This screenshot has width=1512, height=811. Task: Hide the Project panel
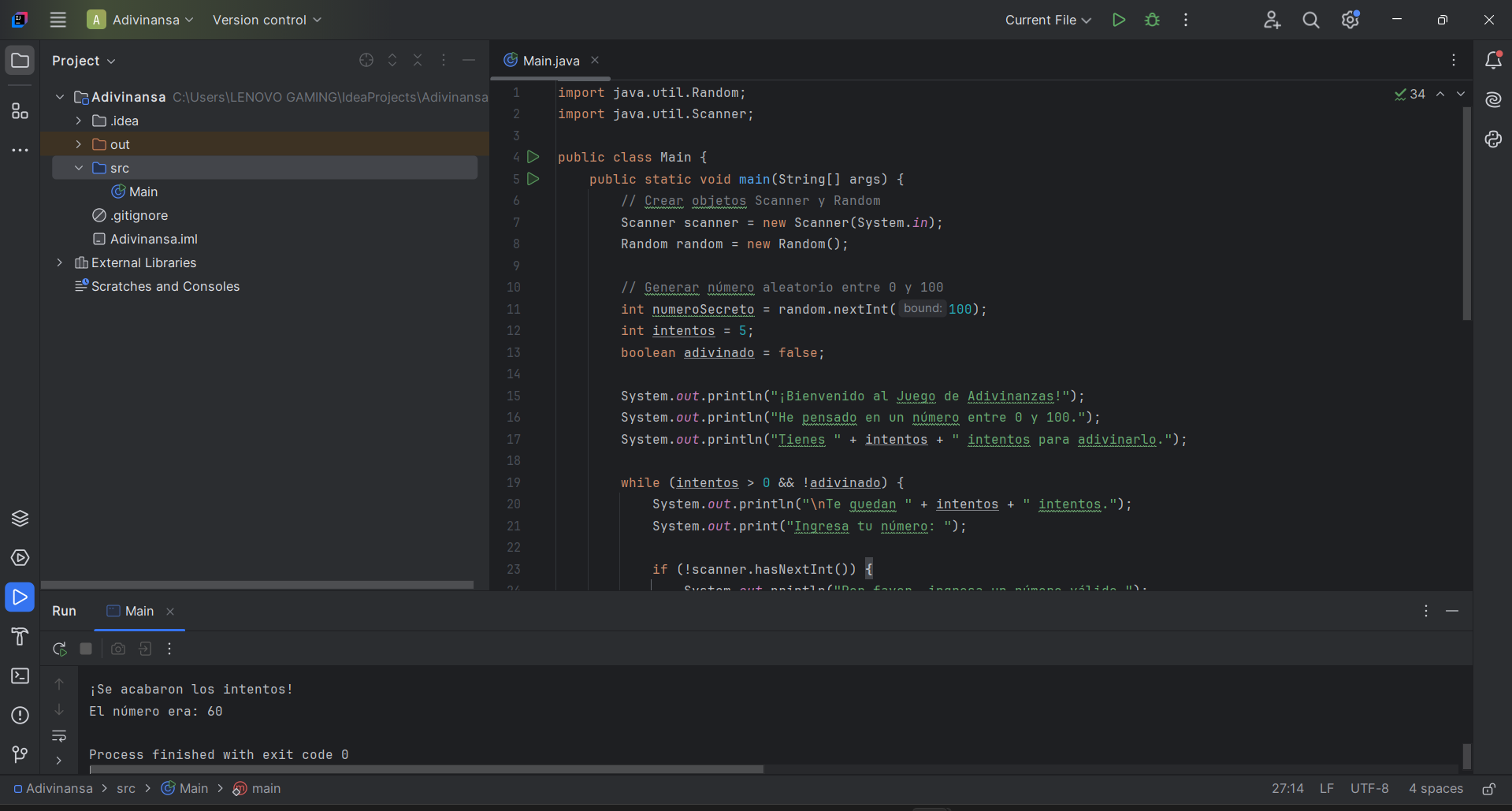(x=469, y=60)
